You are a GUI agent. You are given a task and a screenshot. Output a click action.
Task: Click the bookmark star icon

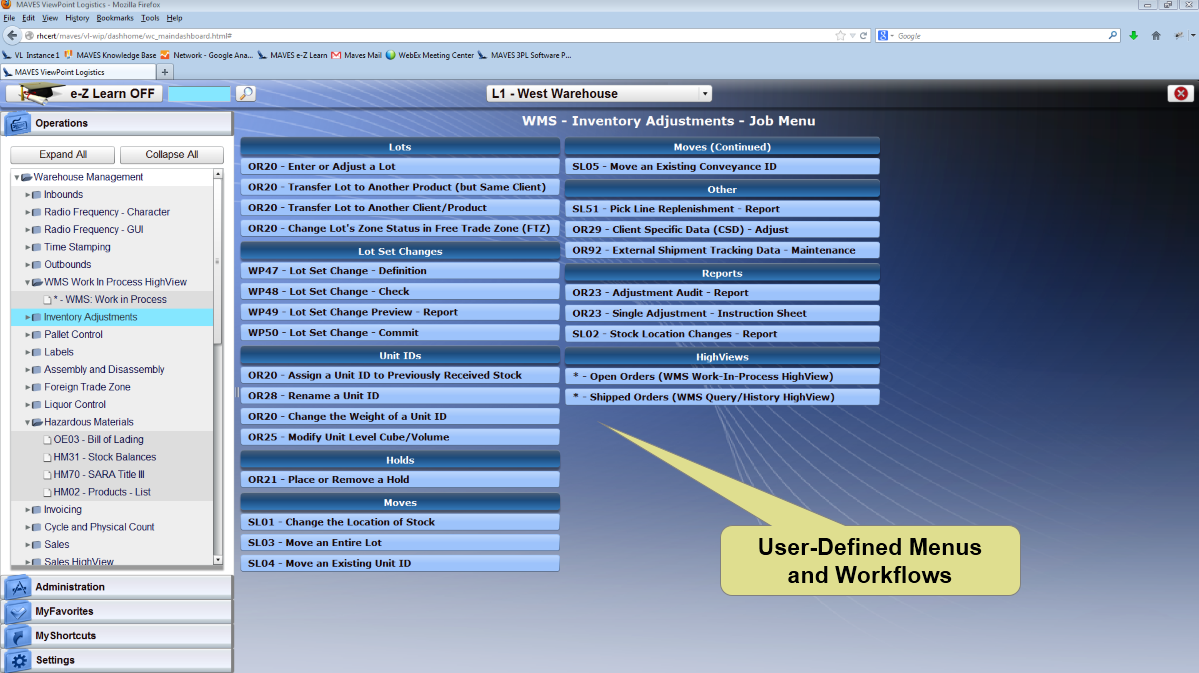[840, 36]
